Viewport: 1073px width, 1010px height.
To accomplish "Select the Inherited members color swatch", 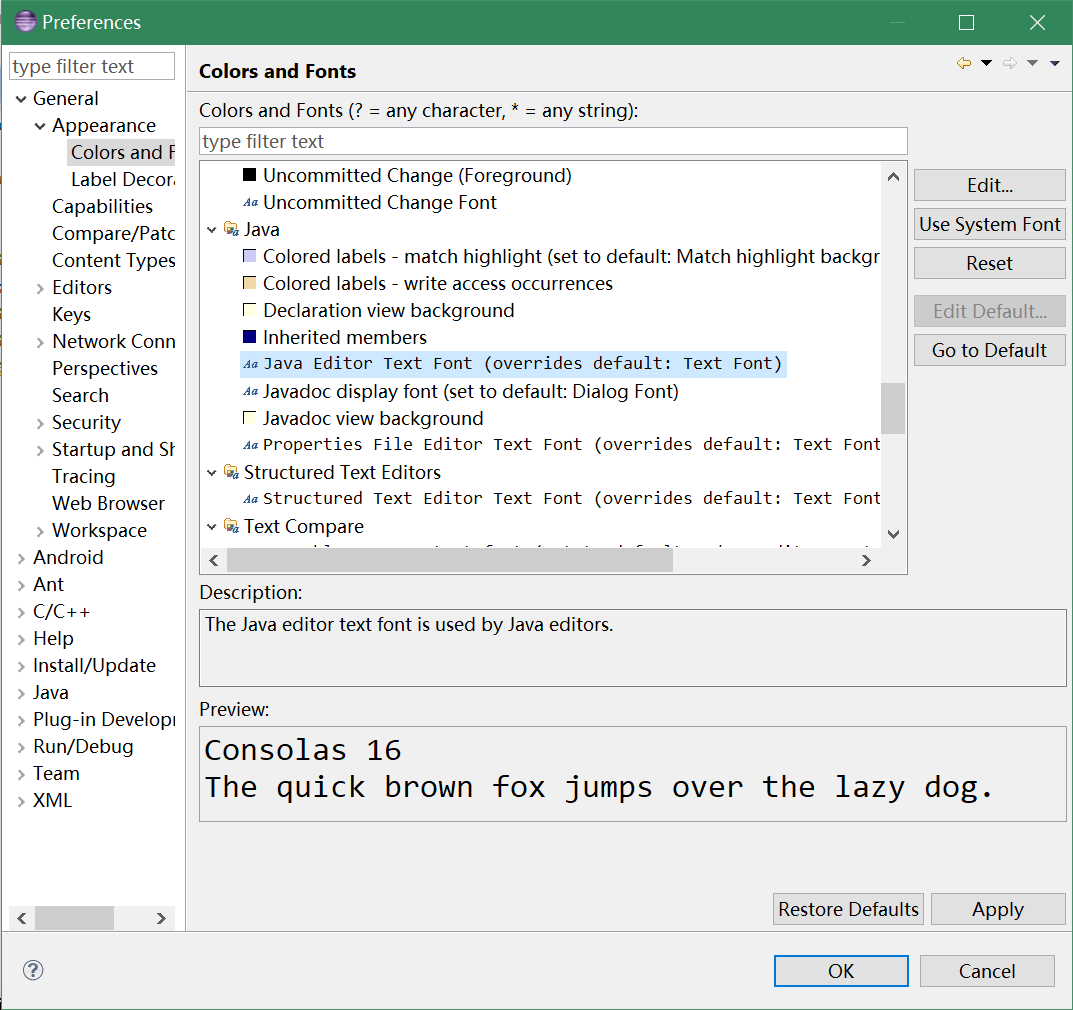I will (x=250, y=338).
